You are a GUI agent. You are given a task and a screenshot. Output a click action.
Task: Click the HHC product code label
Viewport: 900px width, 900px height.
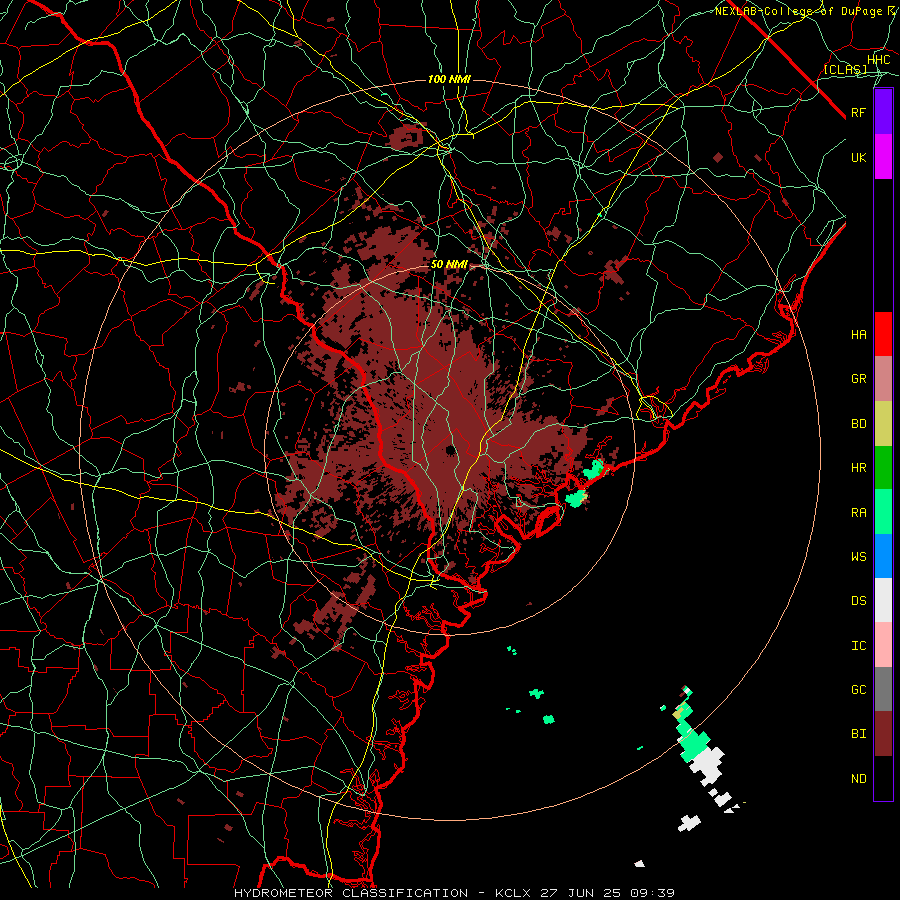(878, 60)
